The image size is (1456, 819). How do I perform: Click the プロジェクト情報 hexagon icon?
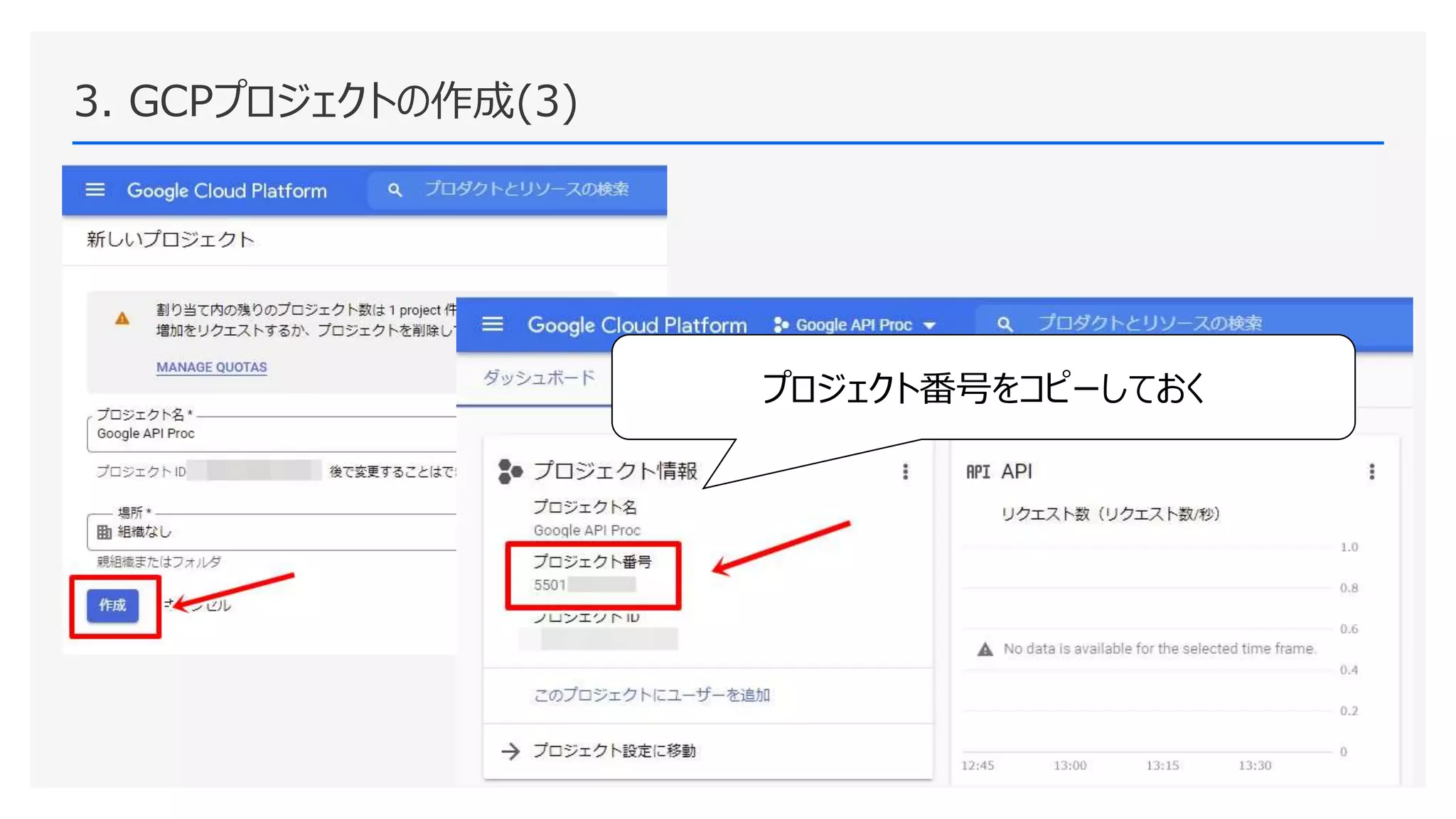(x=510, y=471)
